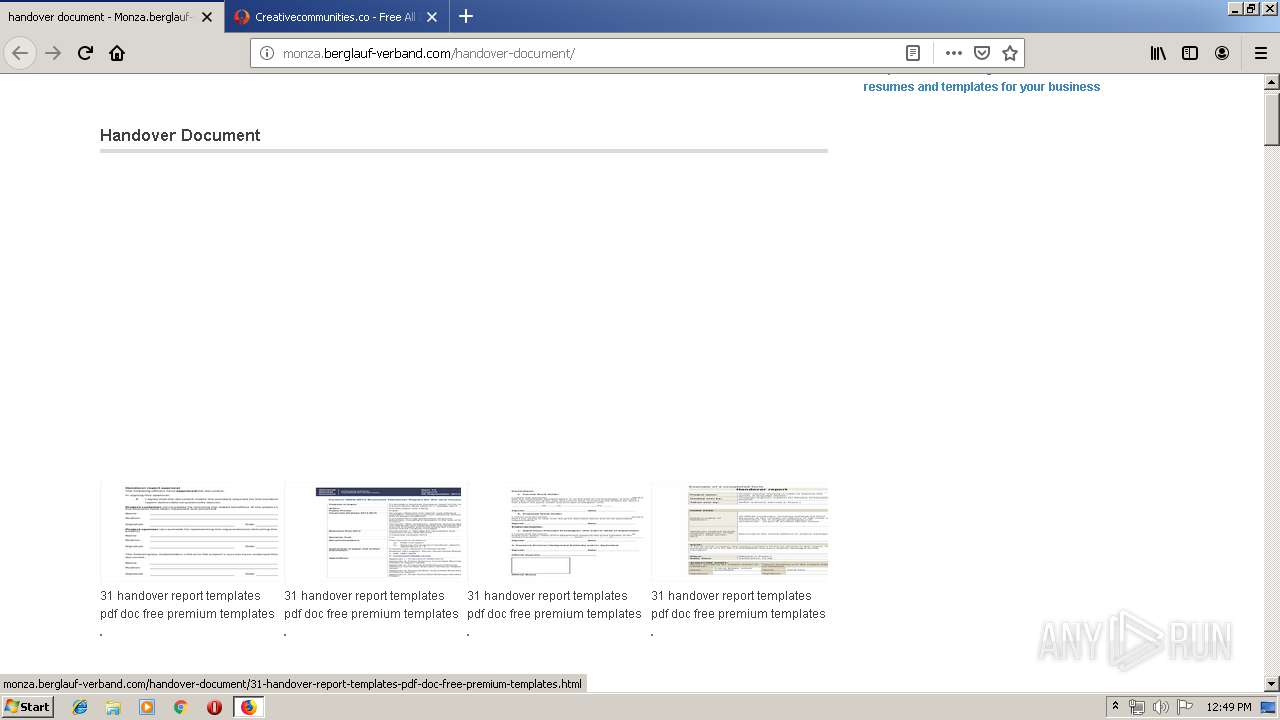Click the forward navigation arrow

(53, 53)
